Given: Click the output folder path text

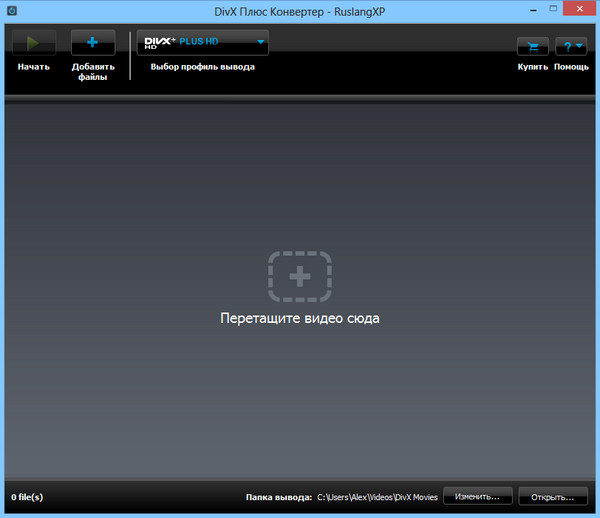Looking at the screenshot, I should click(376, 496).
